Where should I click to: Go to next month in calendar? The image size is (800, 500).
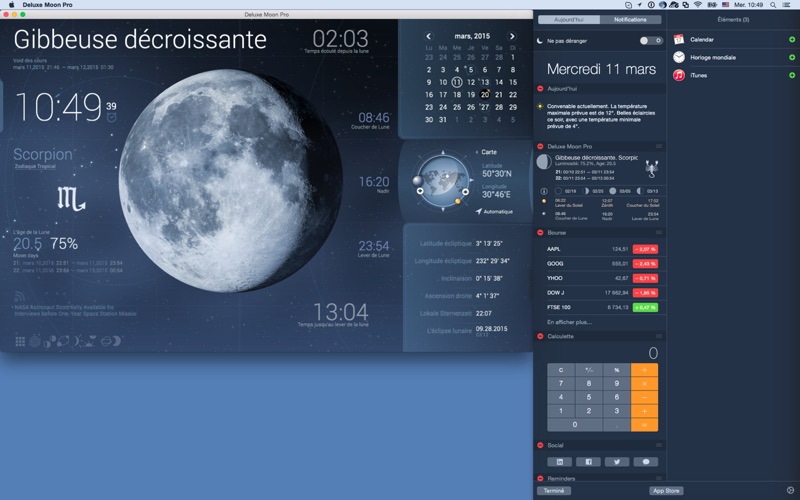512,36
